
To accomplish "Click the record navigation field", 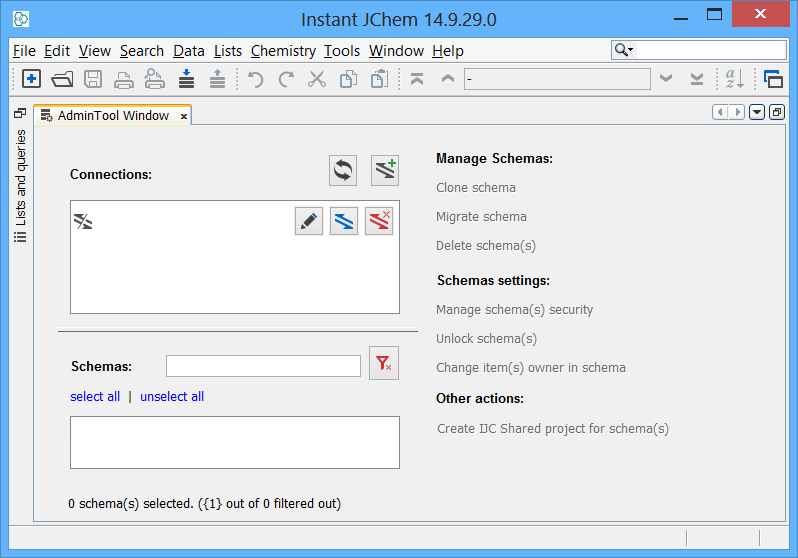I will pyautogui.click(x=557, y=79).
